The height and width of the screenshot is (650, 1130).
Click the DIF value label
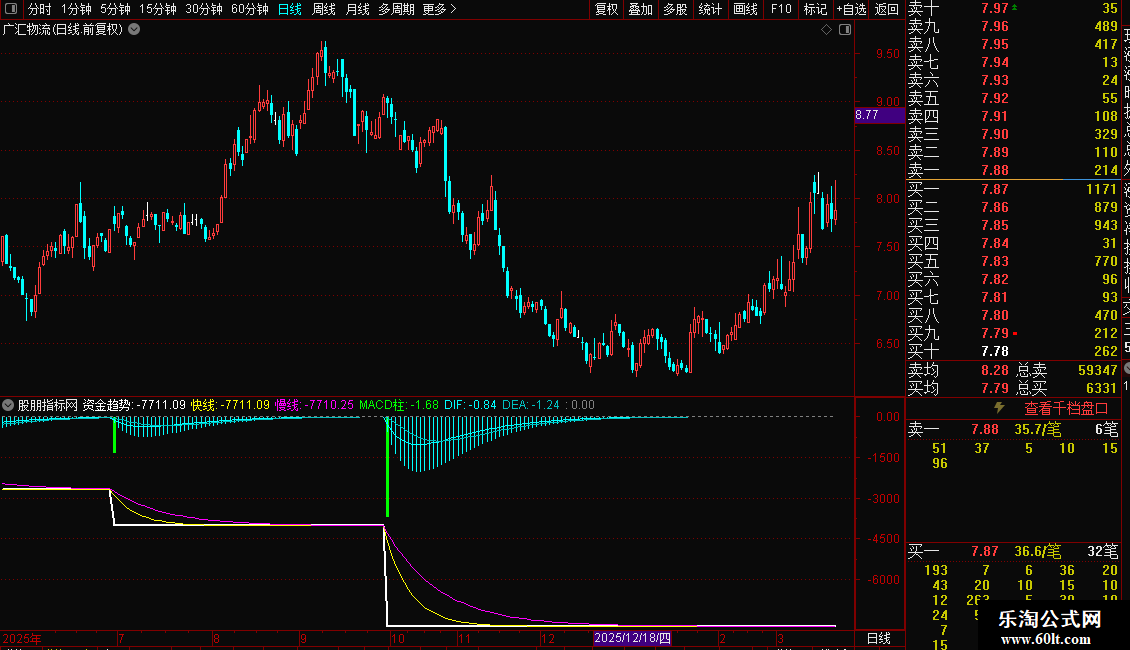(470, 405)
